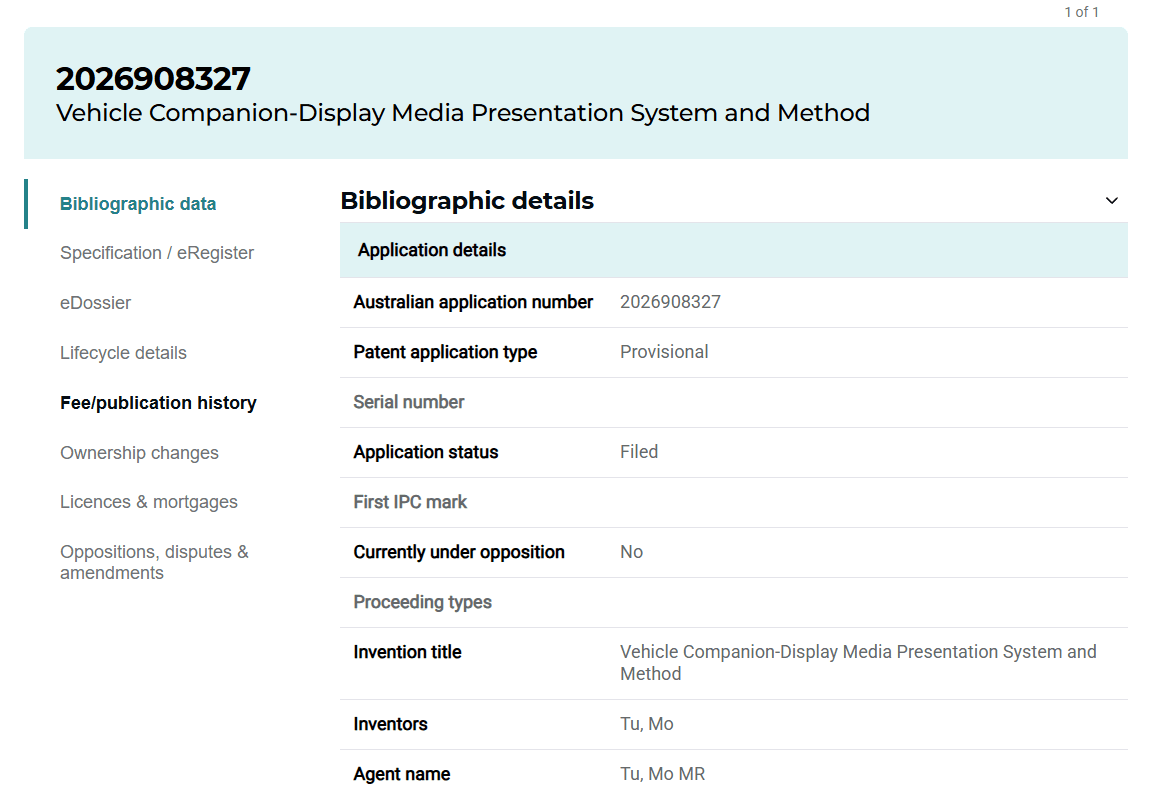Screen dimensions: 1152x796
Task: Click the invention title value in table
Action: (858, 662)
